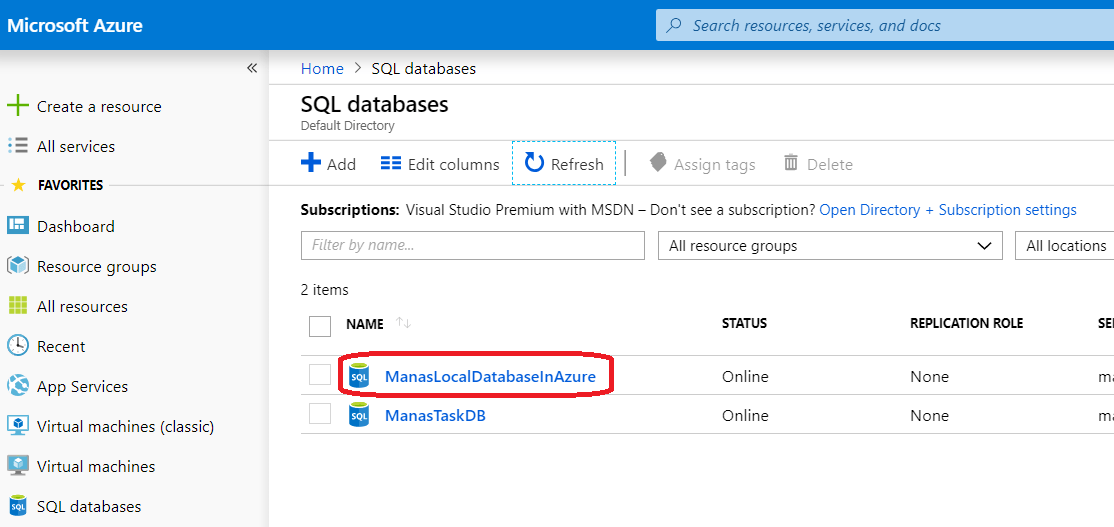Collapse the sidebar with double chevron
The height and width of the screenshot is (527, 1114).
pos(252,68)
